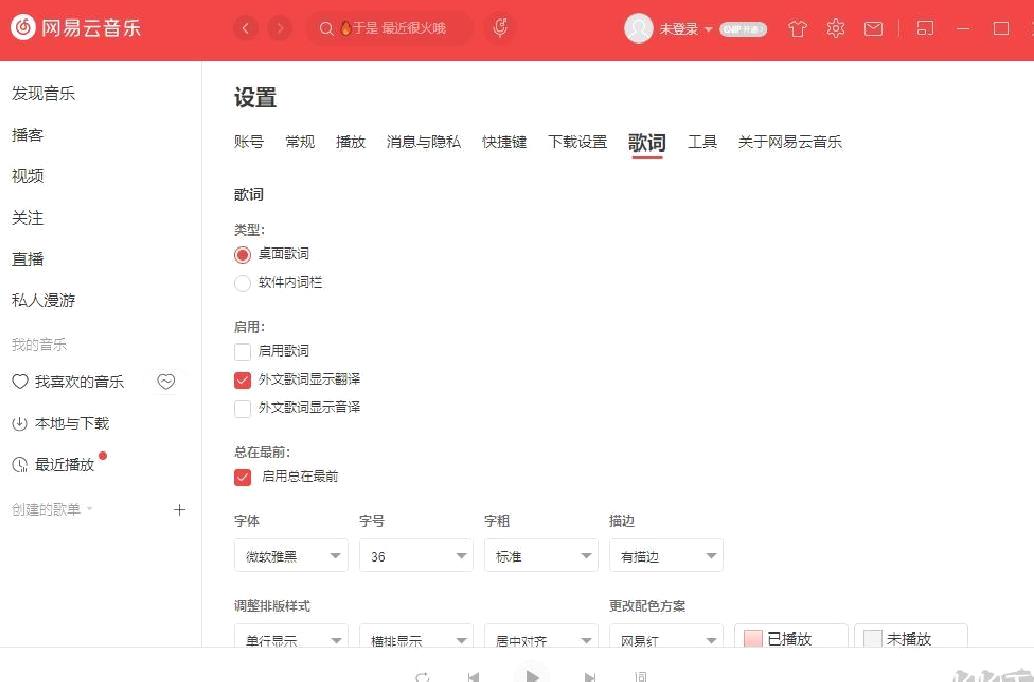
Task: Open settings via gear icon
Action: tap(835, 28)
